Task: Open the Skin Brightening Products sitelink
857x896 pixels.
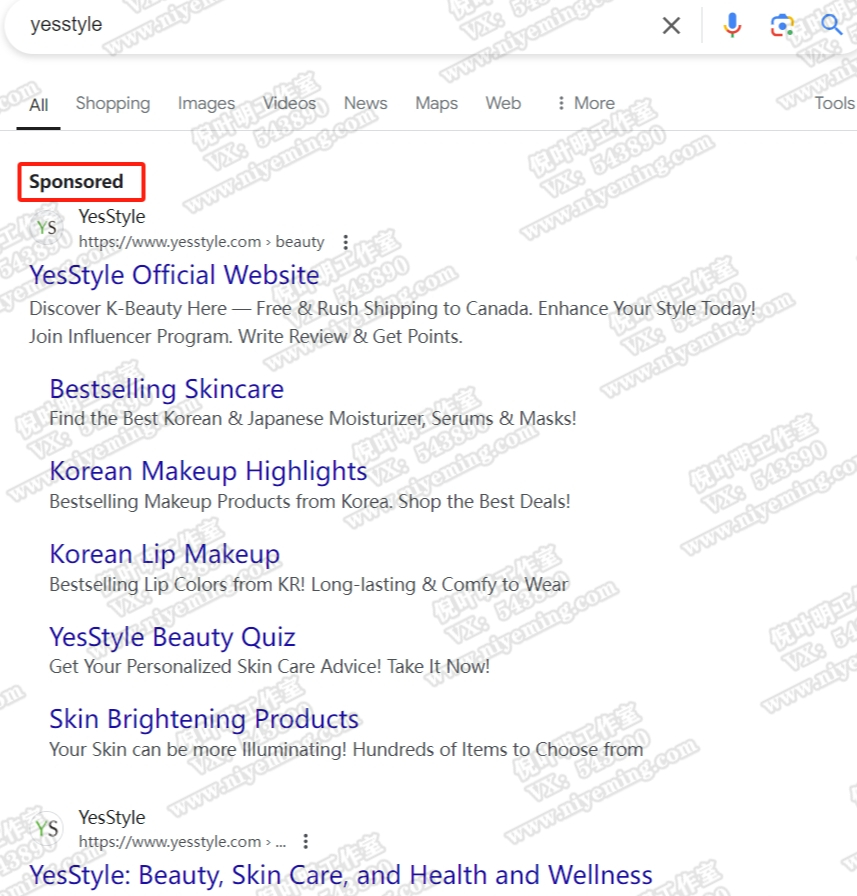Action: pos(204,719)
